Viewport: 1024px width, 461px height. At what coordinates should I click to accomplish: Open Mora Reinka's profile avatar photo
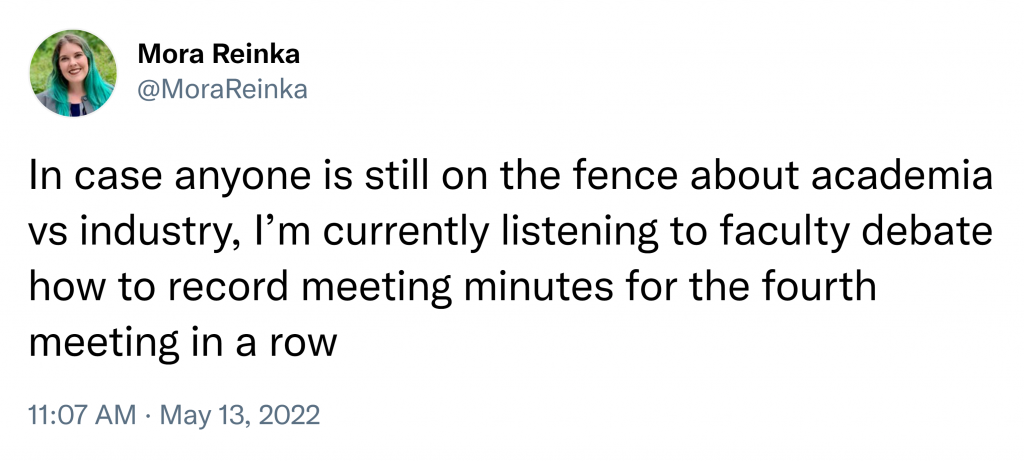(73, 73)
